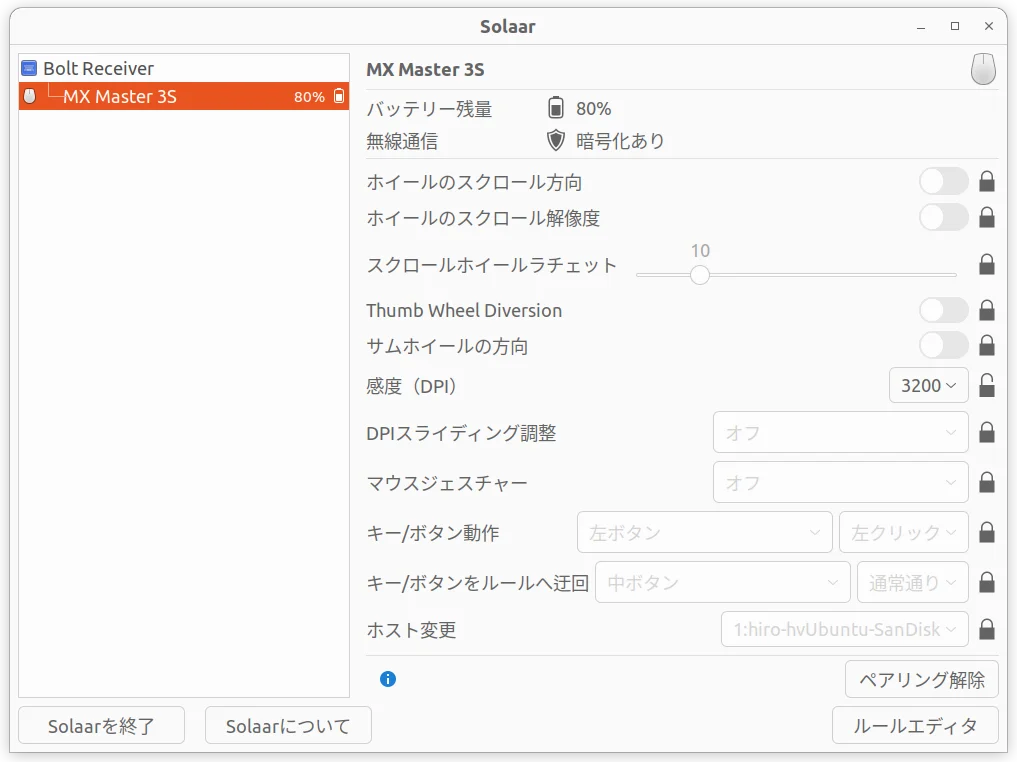Viewport: 1017px width, 762px height.
Task: Click the 80% text in the selected tree row
Action: [x=309, y=97]
